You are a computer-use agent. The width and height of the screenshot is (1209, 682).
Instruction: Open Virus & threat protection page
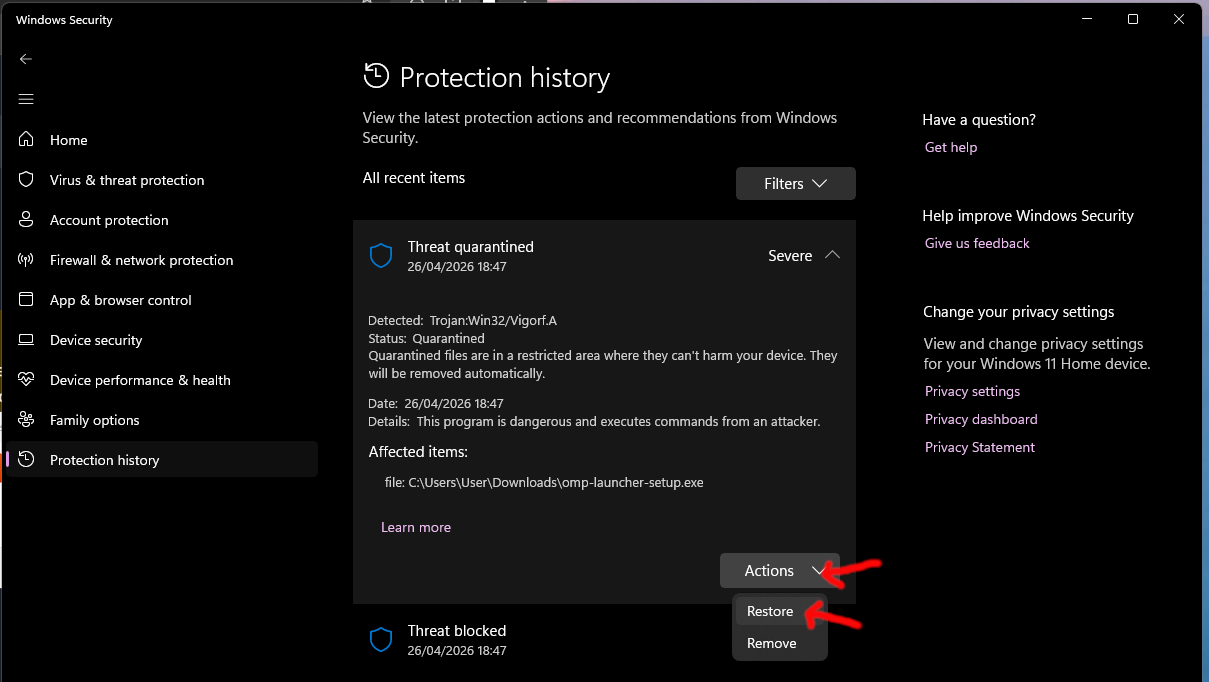[x=162, y=180]
